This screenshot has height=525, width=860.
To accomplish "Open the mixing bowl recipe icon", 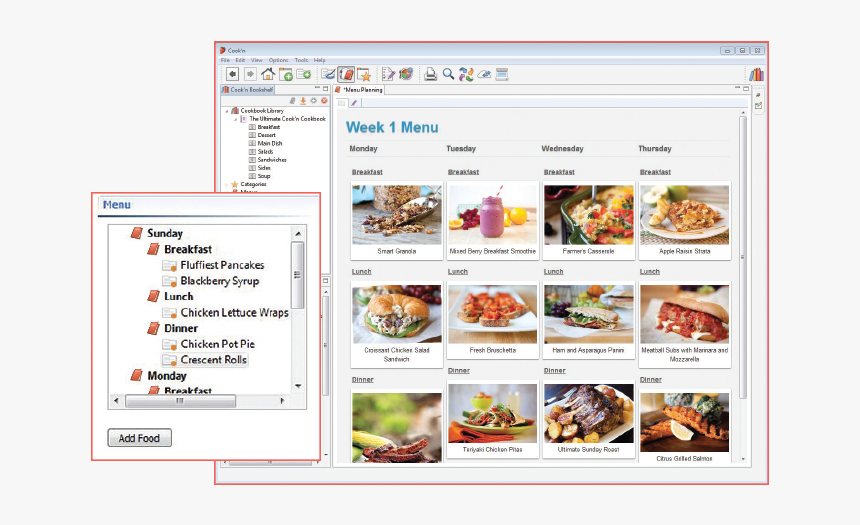I will click(328, 74).
